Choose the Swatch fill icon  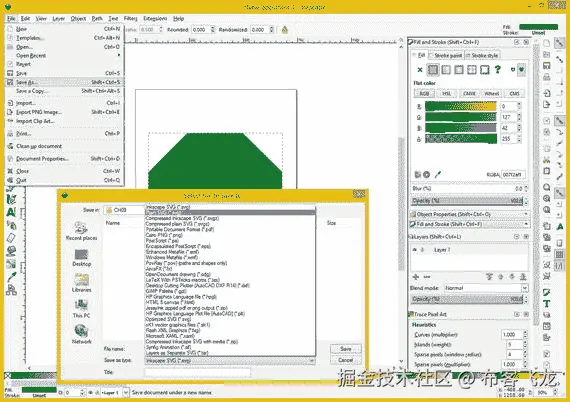485,69
